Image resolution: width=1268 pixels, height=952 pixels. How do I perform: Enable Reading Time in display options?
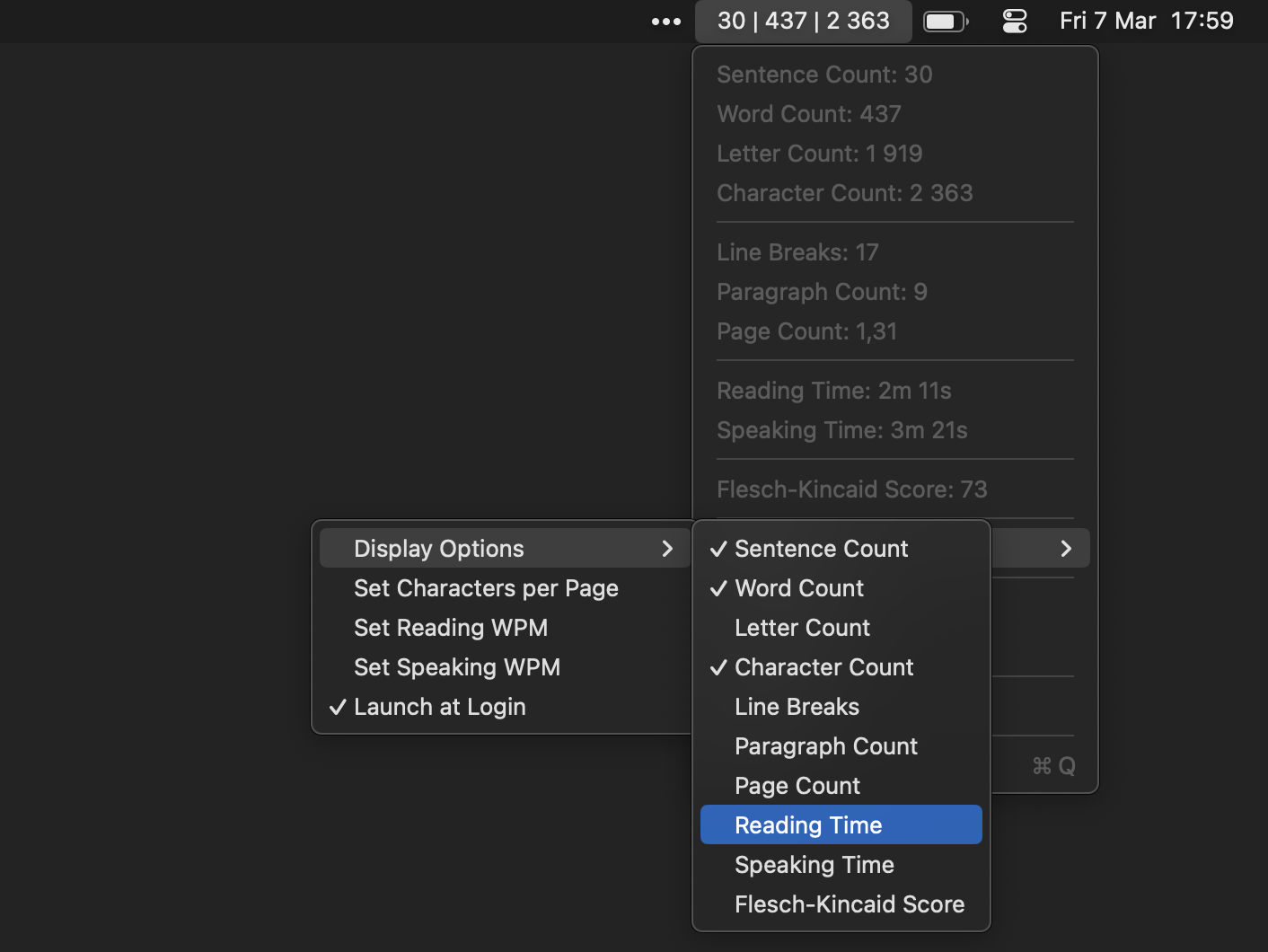(808, 825)
